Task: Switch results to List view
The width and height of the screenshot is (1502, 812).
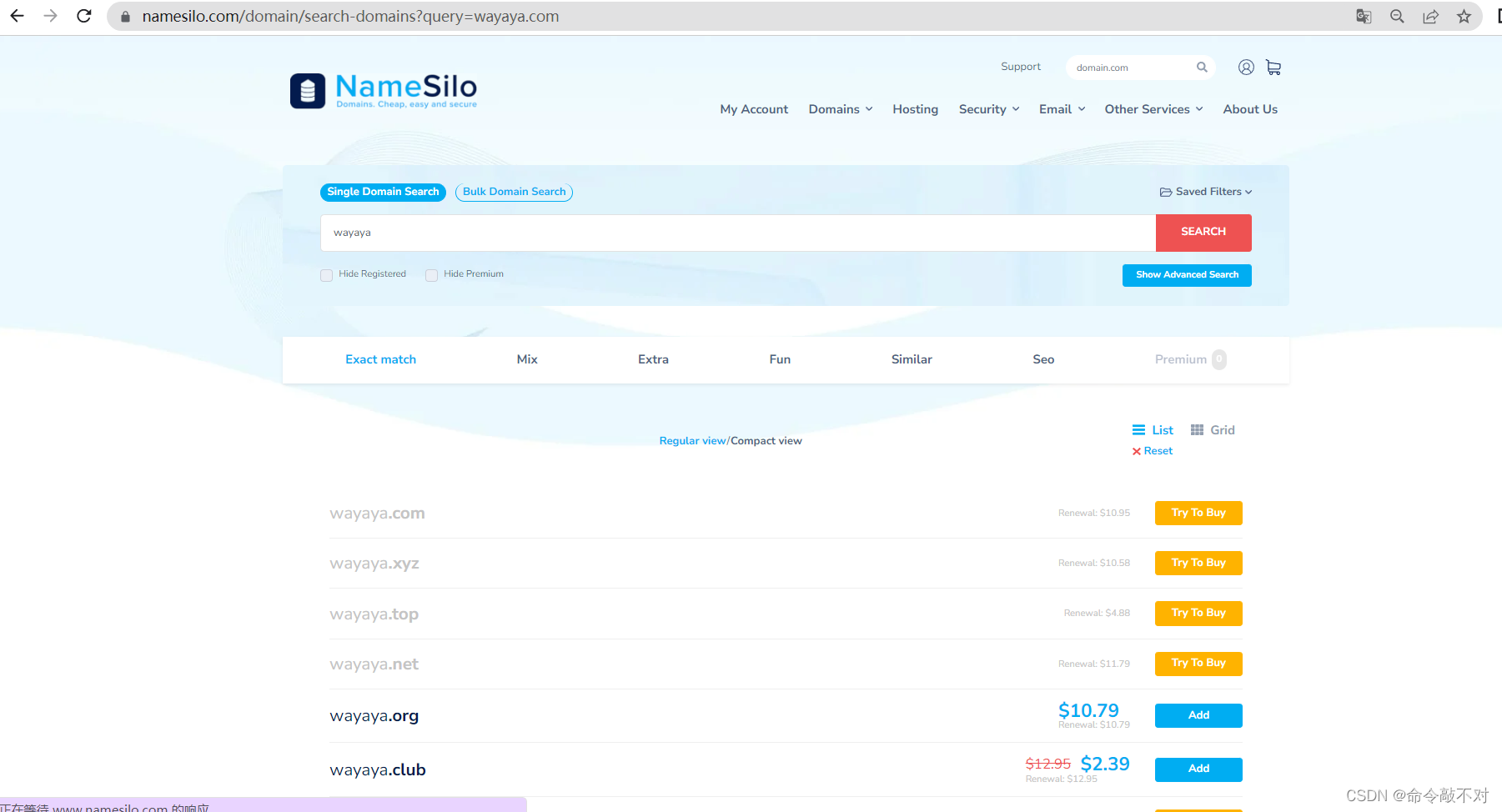Action: point(1153,430)
